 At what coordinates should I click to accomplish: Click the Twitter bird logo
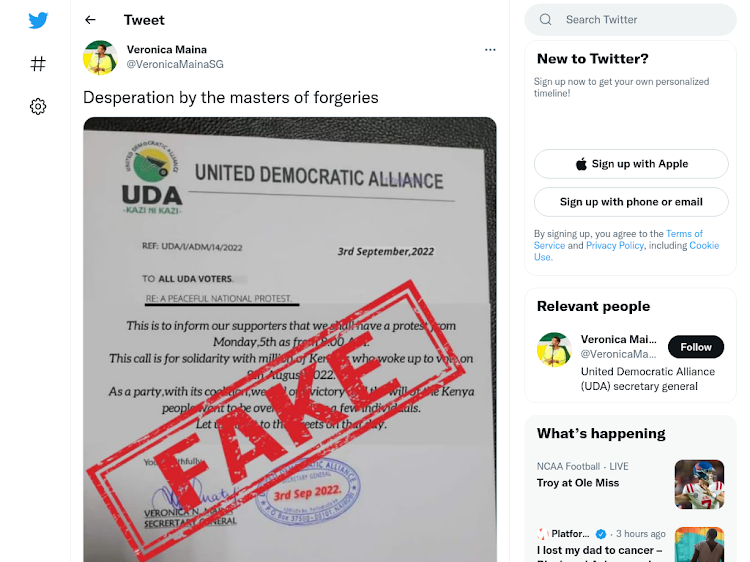pyautogui.click(x=38, y=20)
